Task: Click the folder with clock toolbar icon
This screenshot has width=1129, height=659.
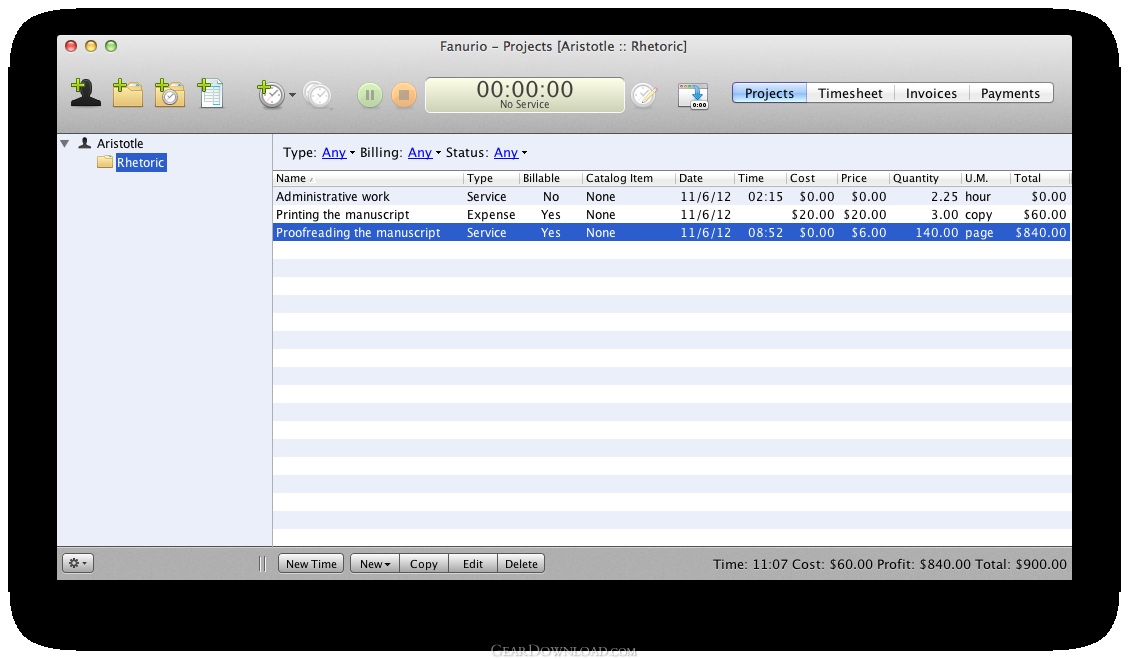Action: click(x=169, y=94)
